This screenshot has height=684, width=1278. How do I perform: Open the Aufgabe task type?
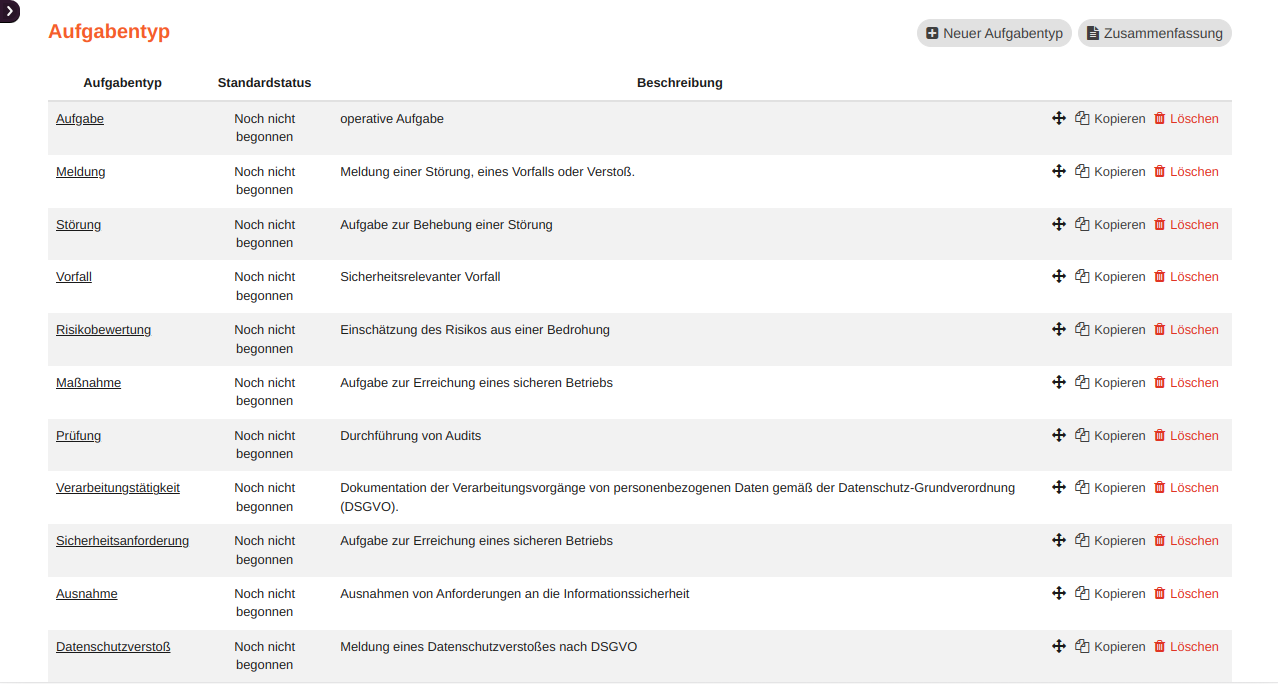click(x=79, y=118)
